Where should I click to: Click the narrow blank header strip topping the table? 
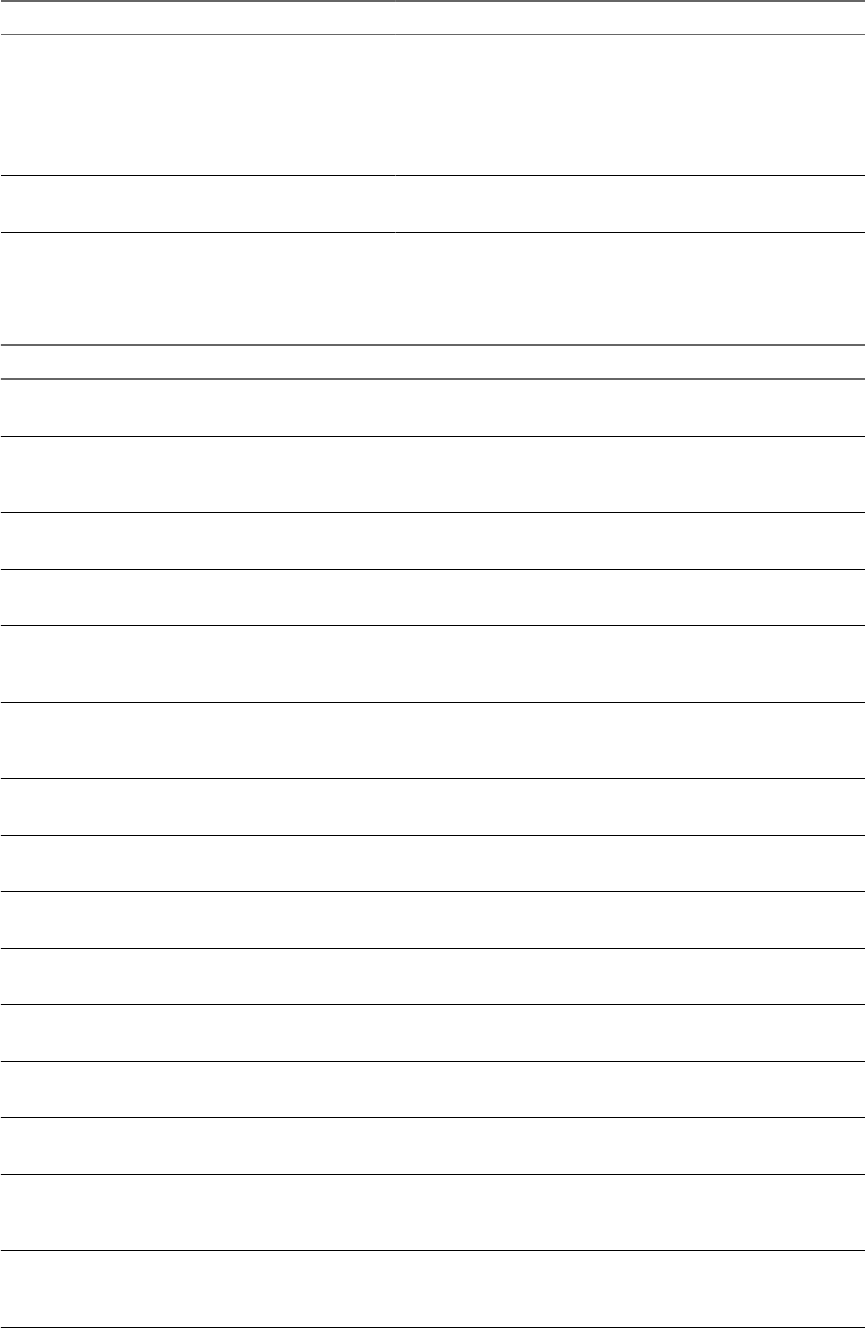coord(432,18)
